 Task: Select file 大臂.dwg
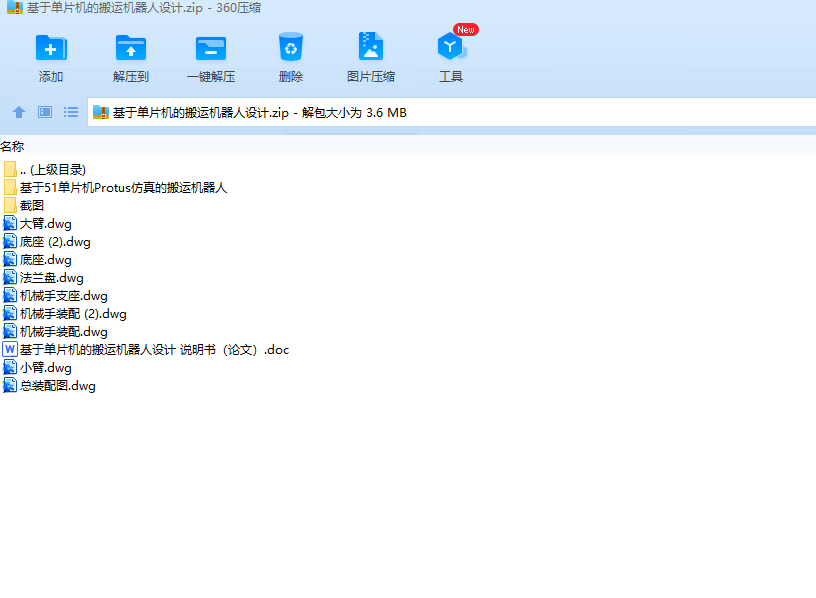pyautogui.click(x=37, y=224)
